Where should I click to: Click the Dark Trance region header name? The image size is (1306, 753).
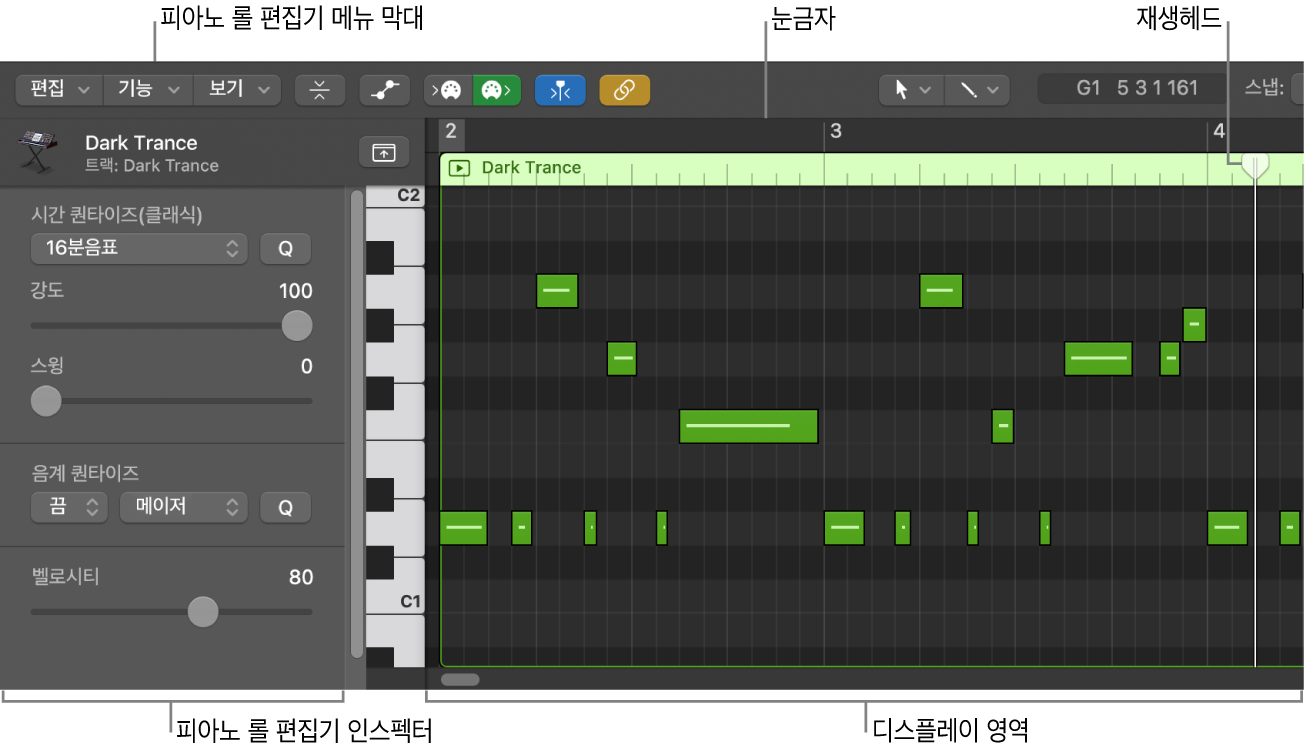pyautogui.click(x=531, y=168)
